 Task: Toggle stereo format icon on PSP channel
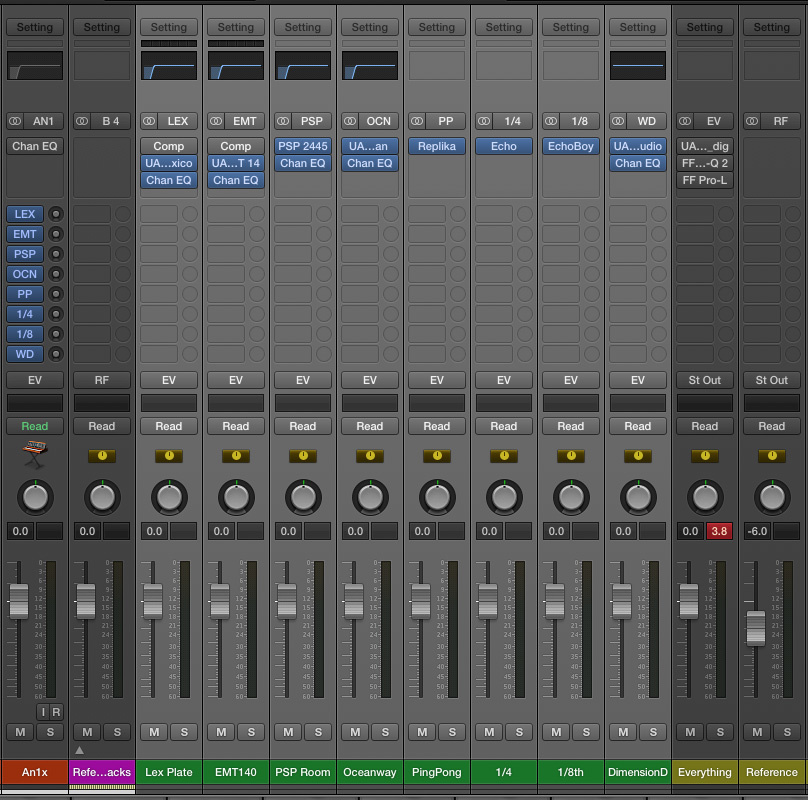pos(283,121)
